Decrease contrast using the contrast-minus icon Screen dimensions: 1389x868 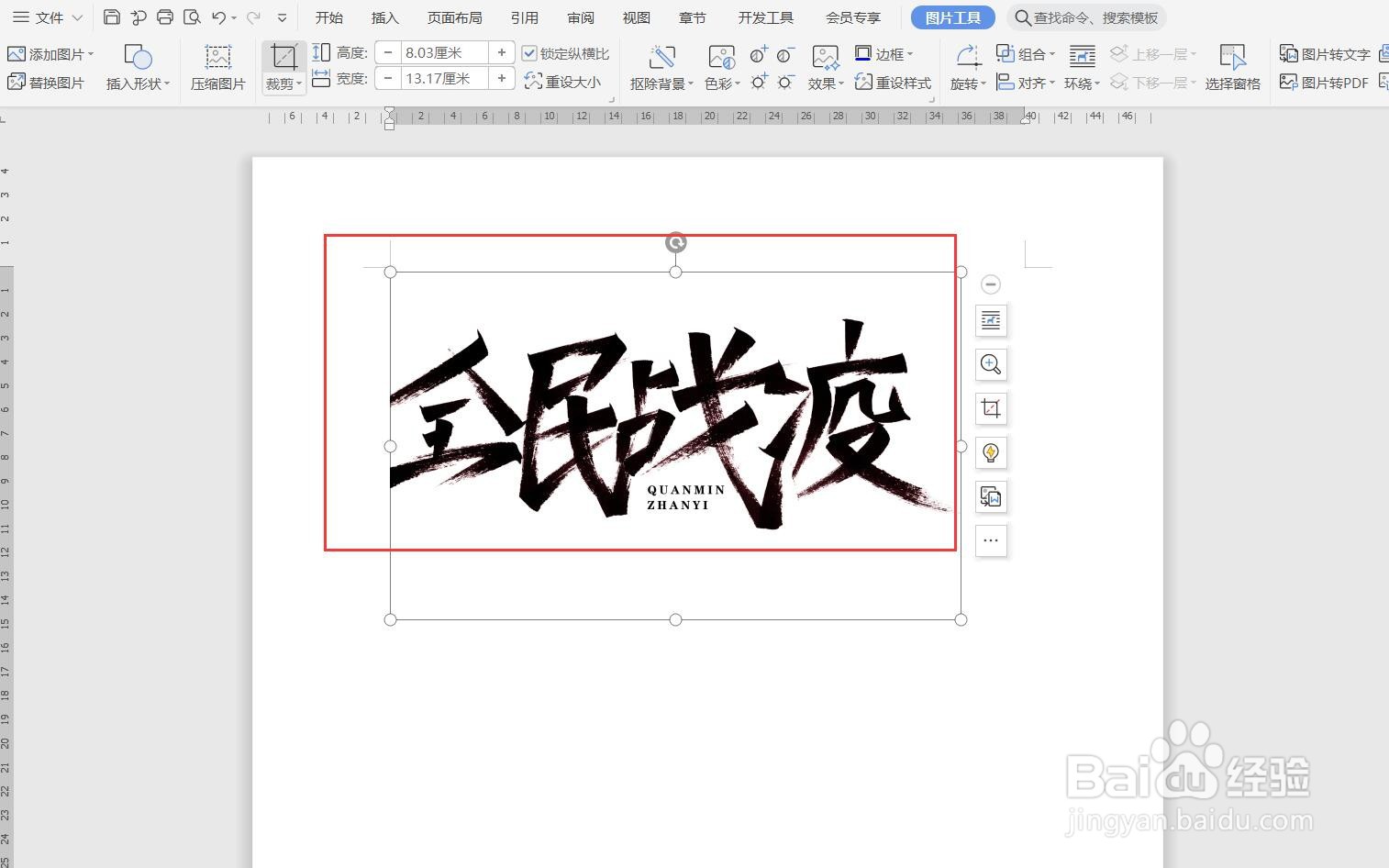(x=785, y=55)
